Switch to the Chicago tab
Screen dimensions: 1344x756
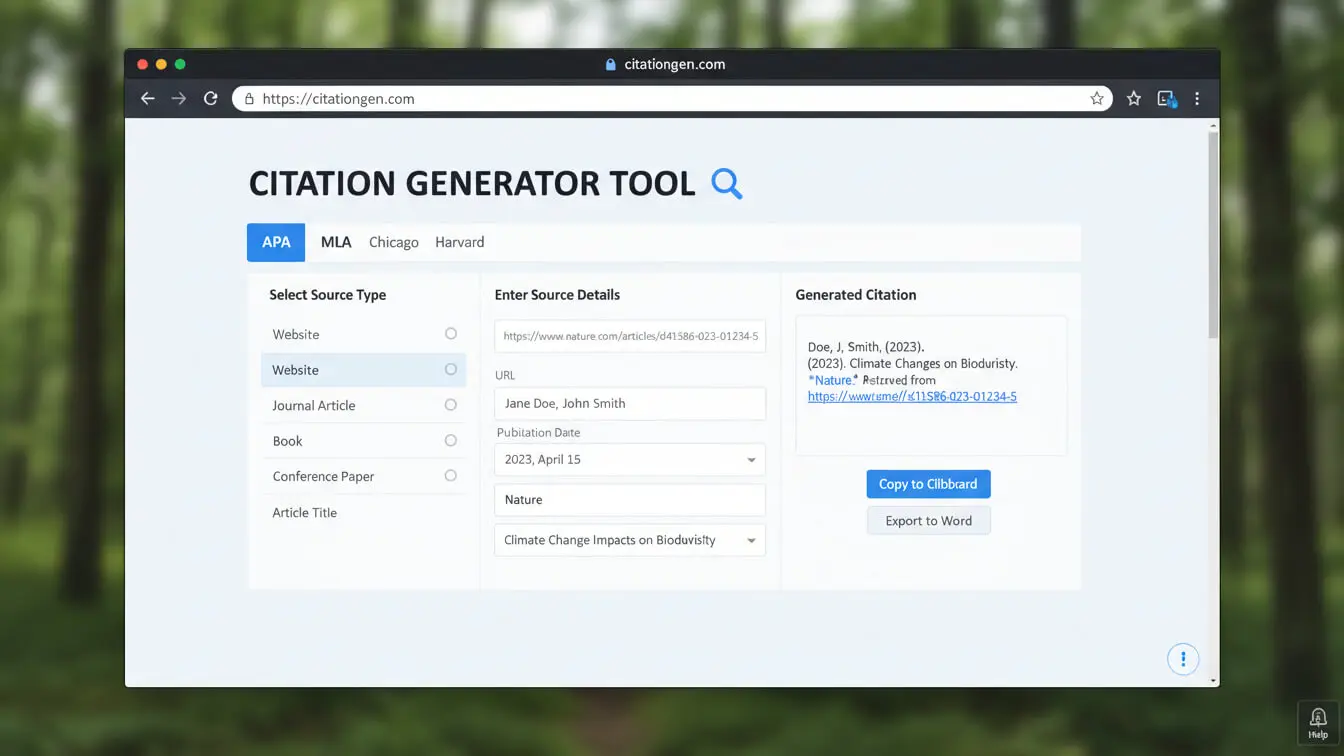click(394, 242)
